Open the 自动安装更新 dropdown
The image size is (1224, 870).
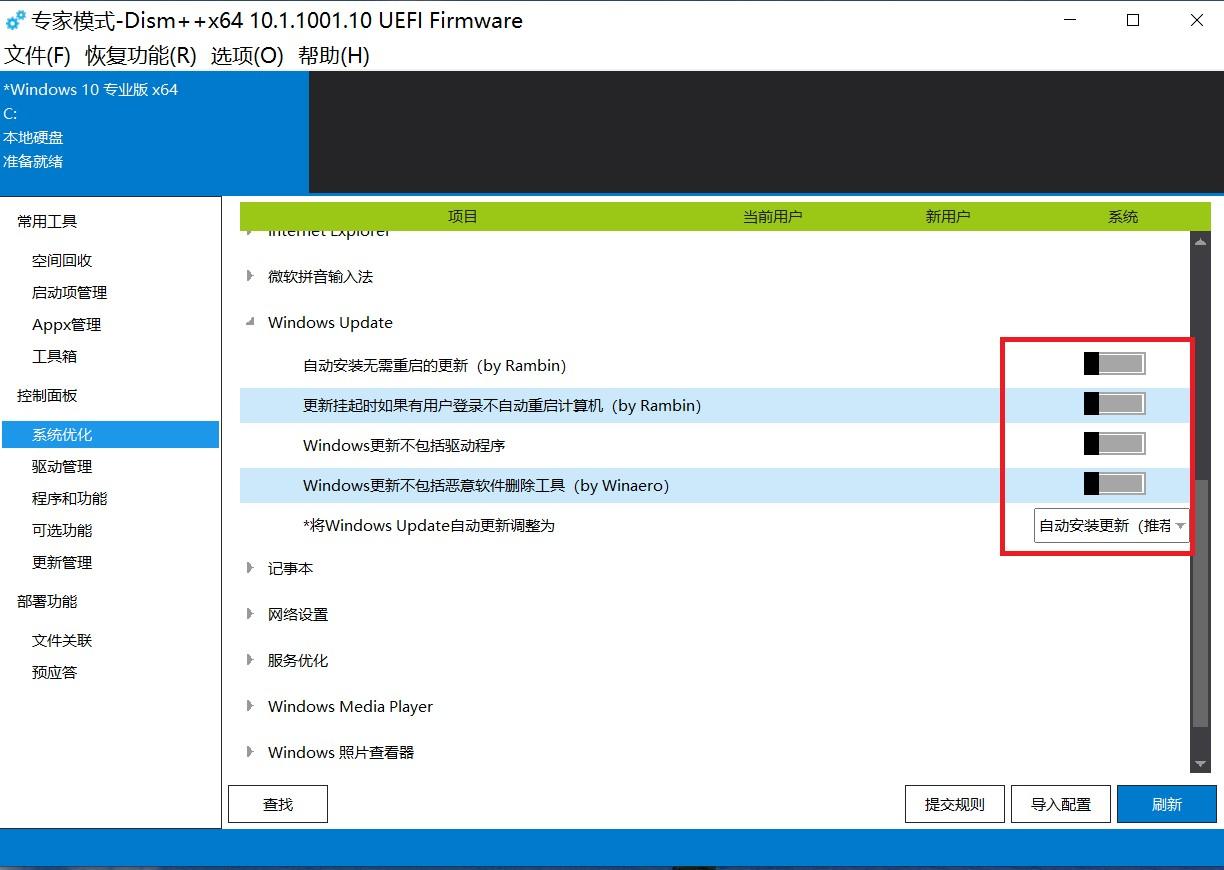click(x=1111, y=525)
